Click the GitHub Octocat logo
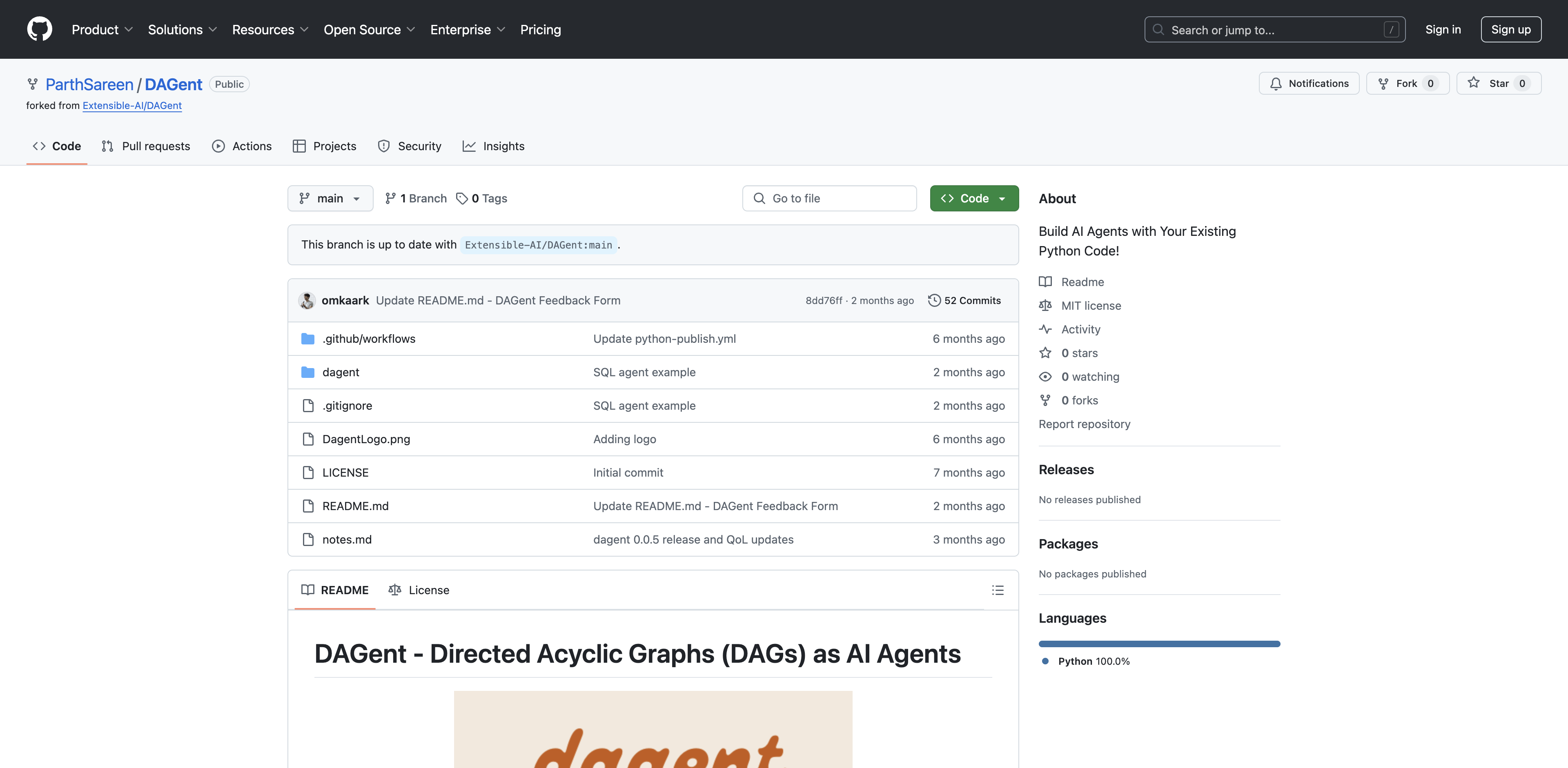 [x=40, y=29]
